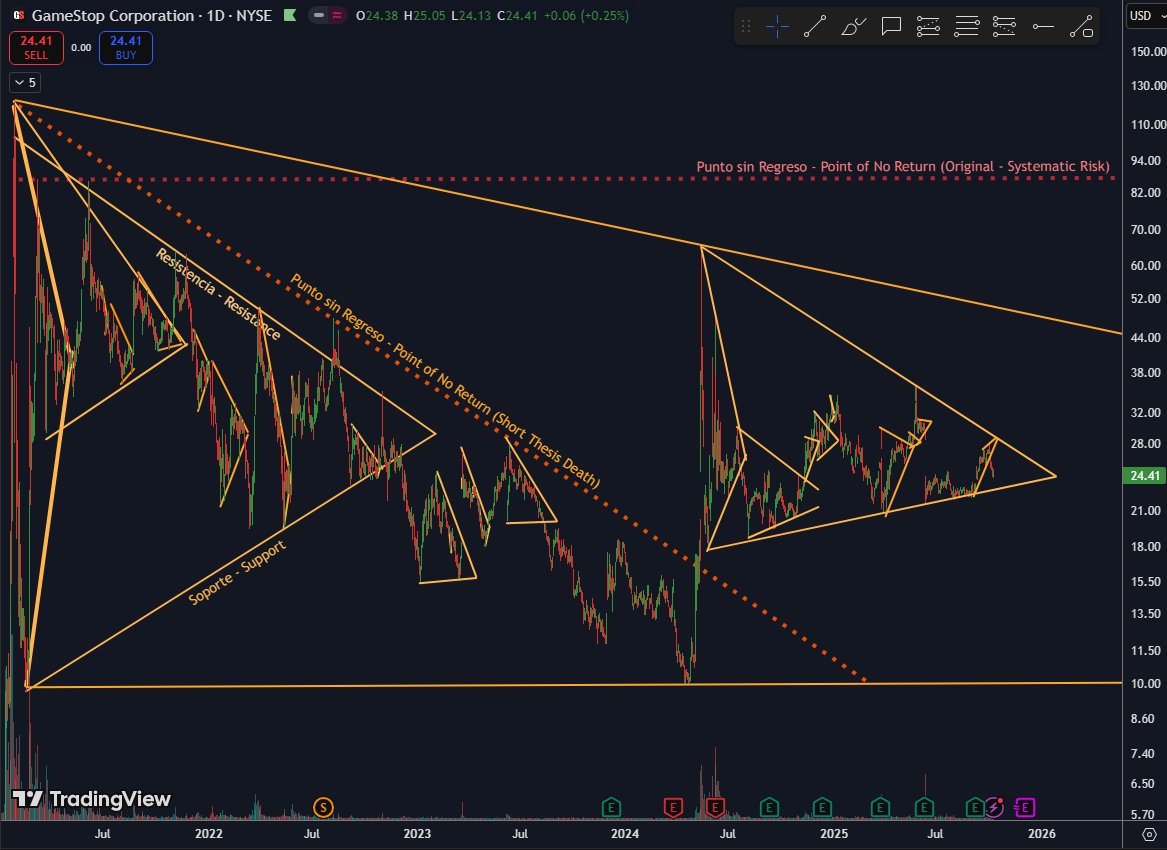1167x850 pixels.
Task: Click the magenta upcoming earnings E marker
Action: (x=1026, y=807)
